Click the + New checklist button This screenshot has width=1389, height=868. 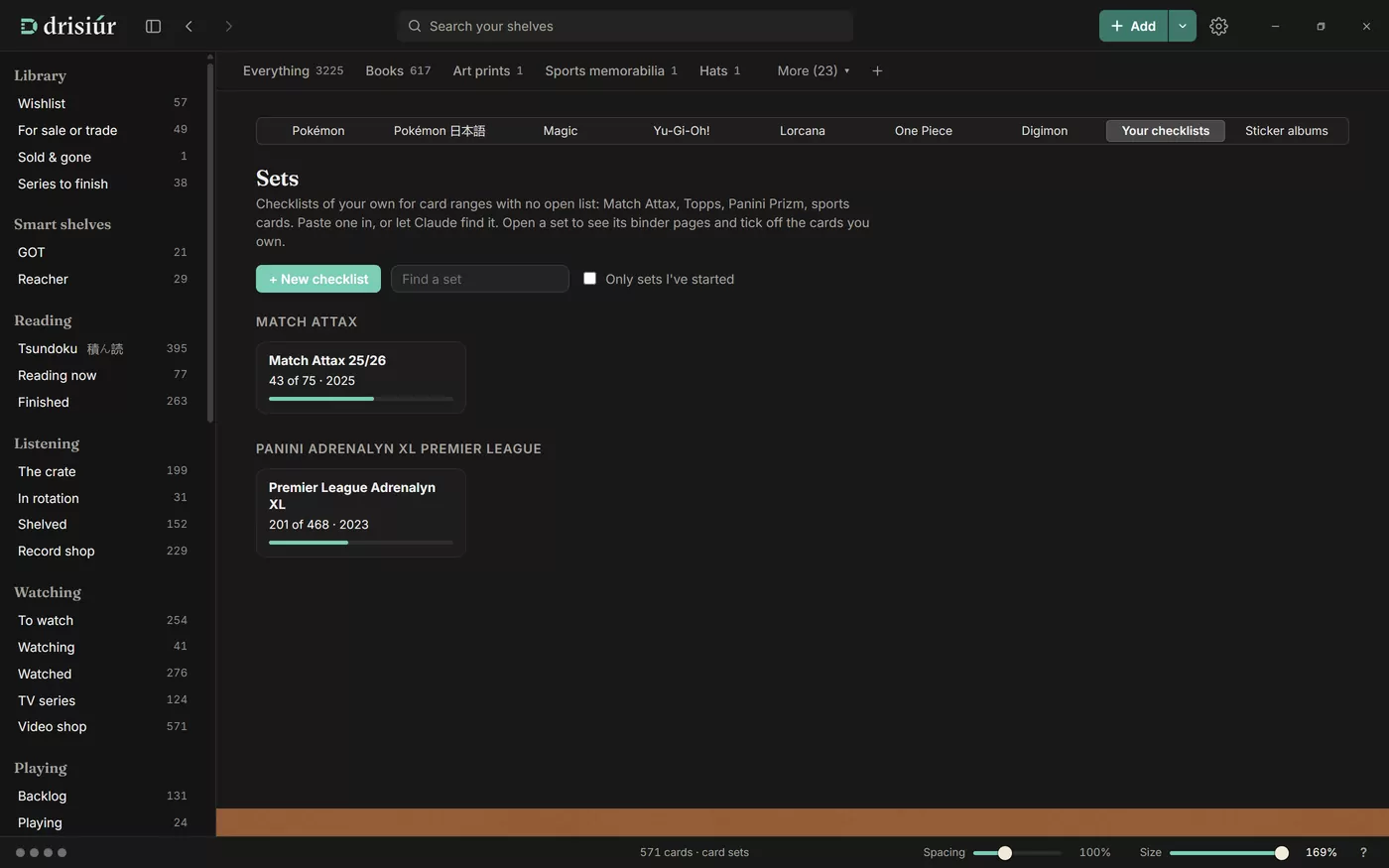point(318,279)
